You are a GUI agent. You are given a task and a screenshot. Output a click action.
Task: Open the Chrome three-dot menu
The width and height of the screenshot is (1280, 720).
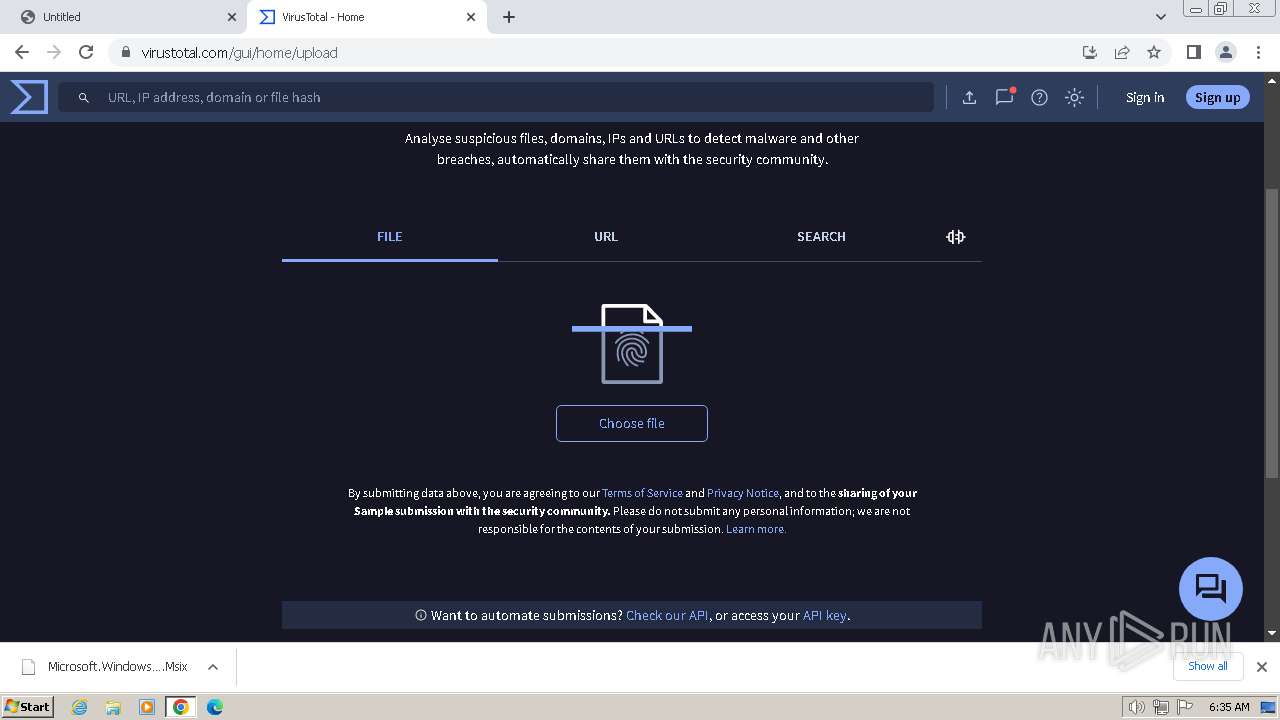tap(1258, 52)
